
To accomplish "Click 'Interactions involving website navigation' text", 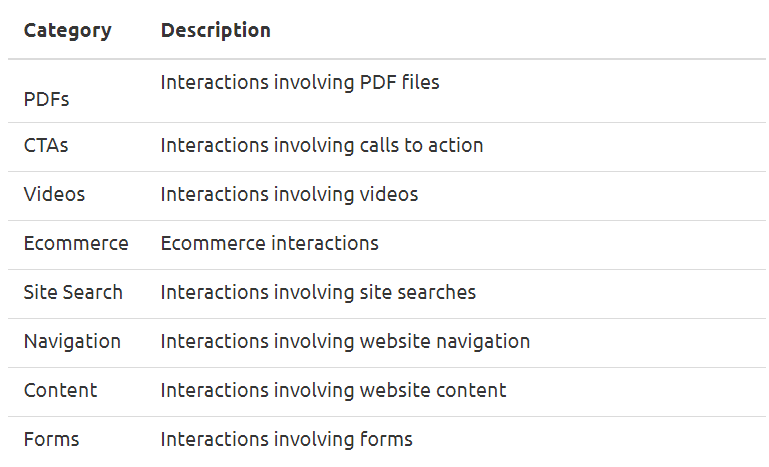I will point(345,342).
